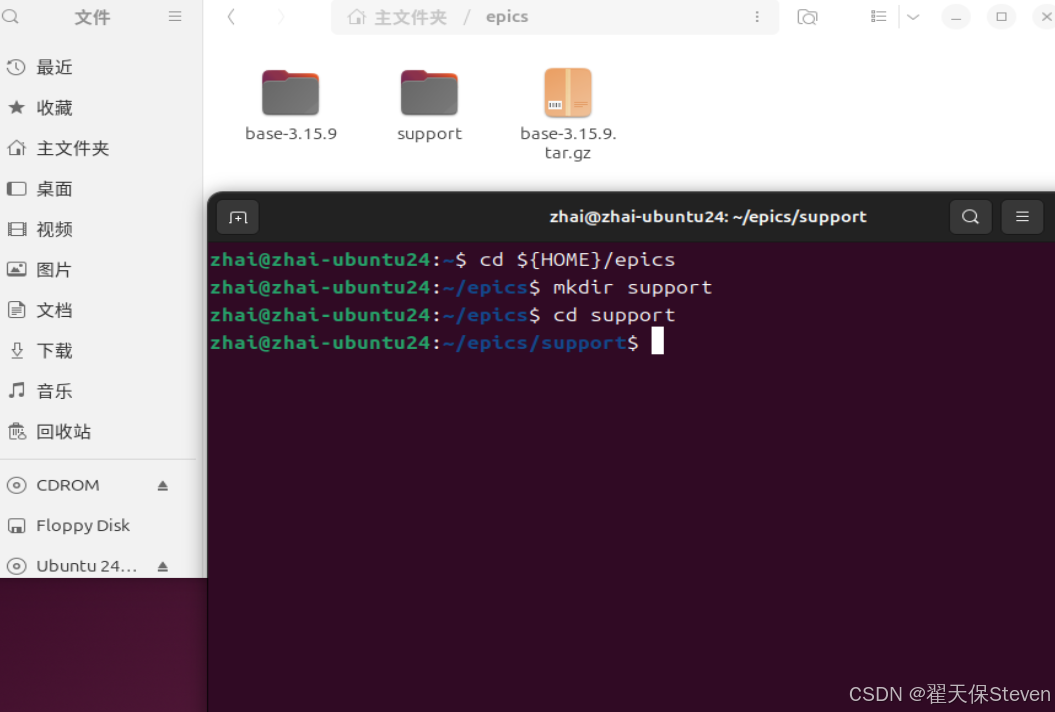1055x712 pixels.
Task: Select the support folder icon
Action: pyautogui.click(x=429, y=92)
